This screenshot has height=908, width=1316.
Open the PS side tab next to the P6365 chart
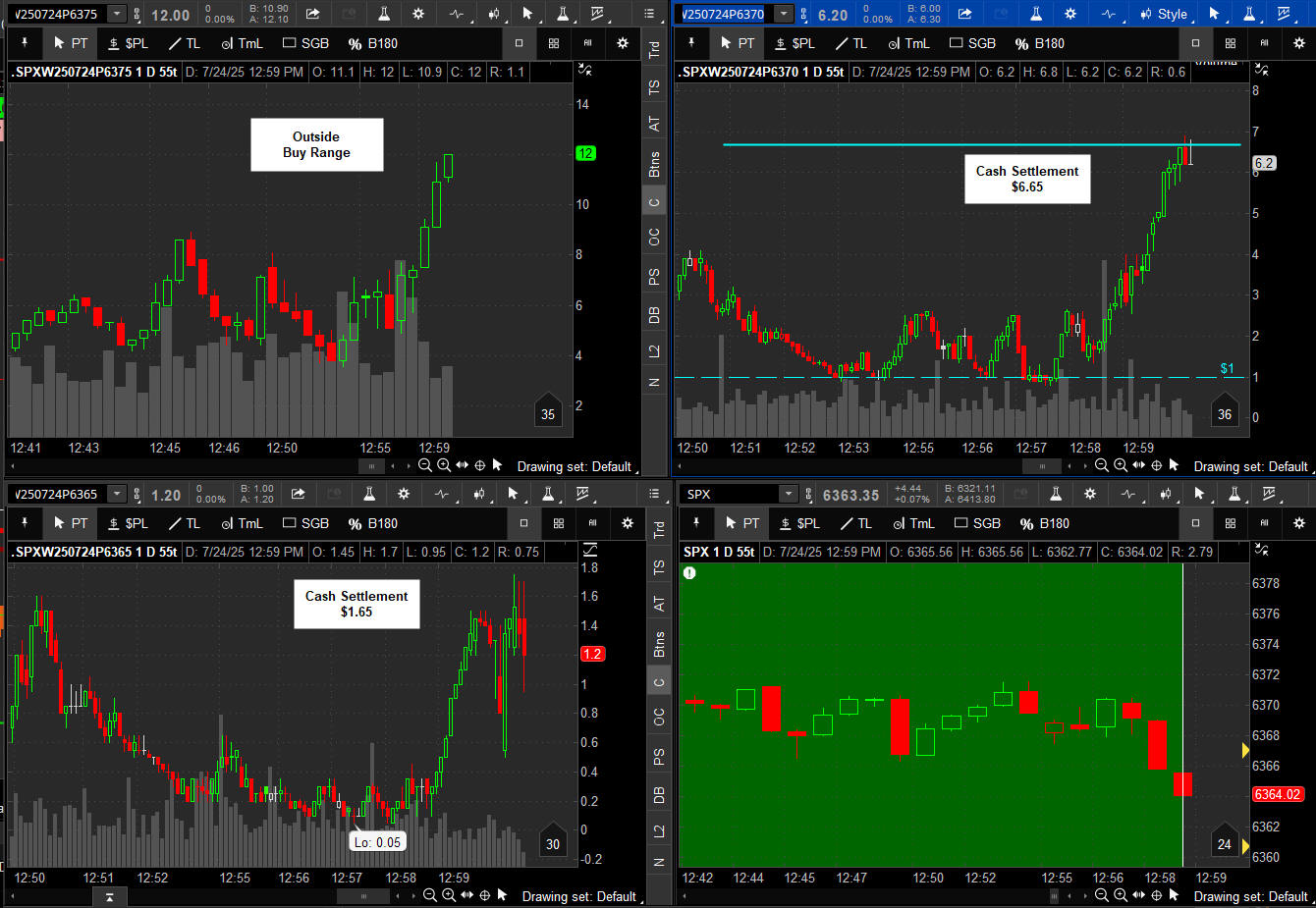(x=659, y=756)
